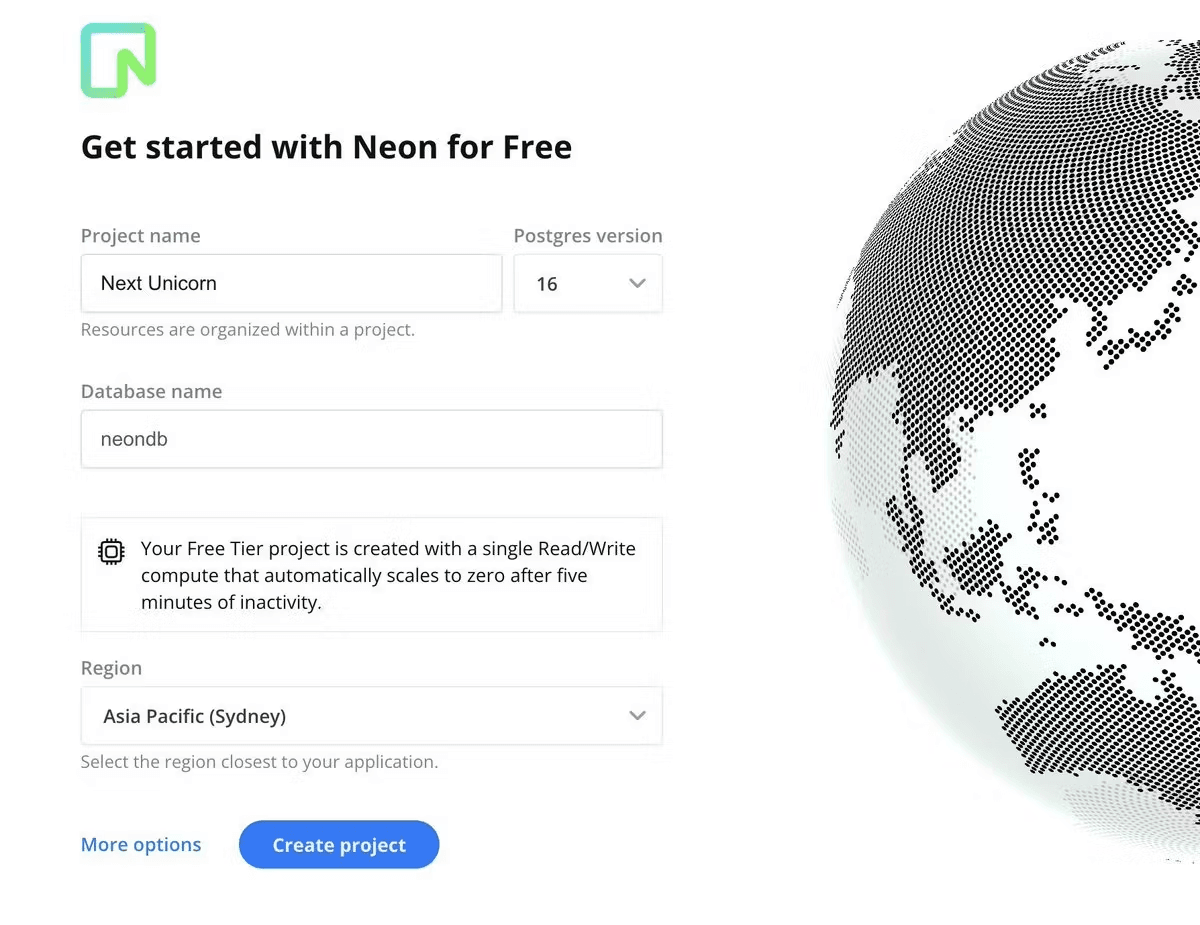Click the Neon logo icon
Screen dimensions: 1200x925
tap(117, 60)
